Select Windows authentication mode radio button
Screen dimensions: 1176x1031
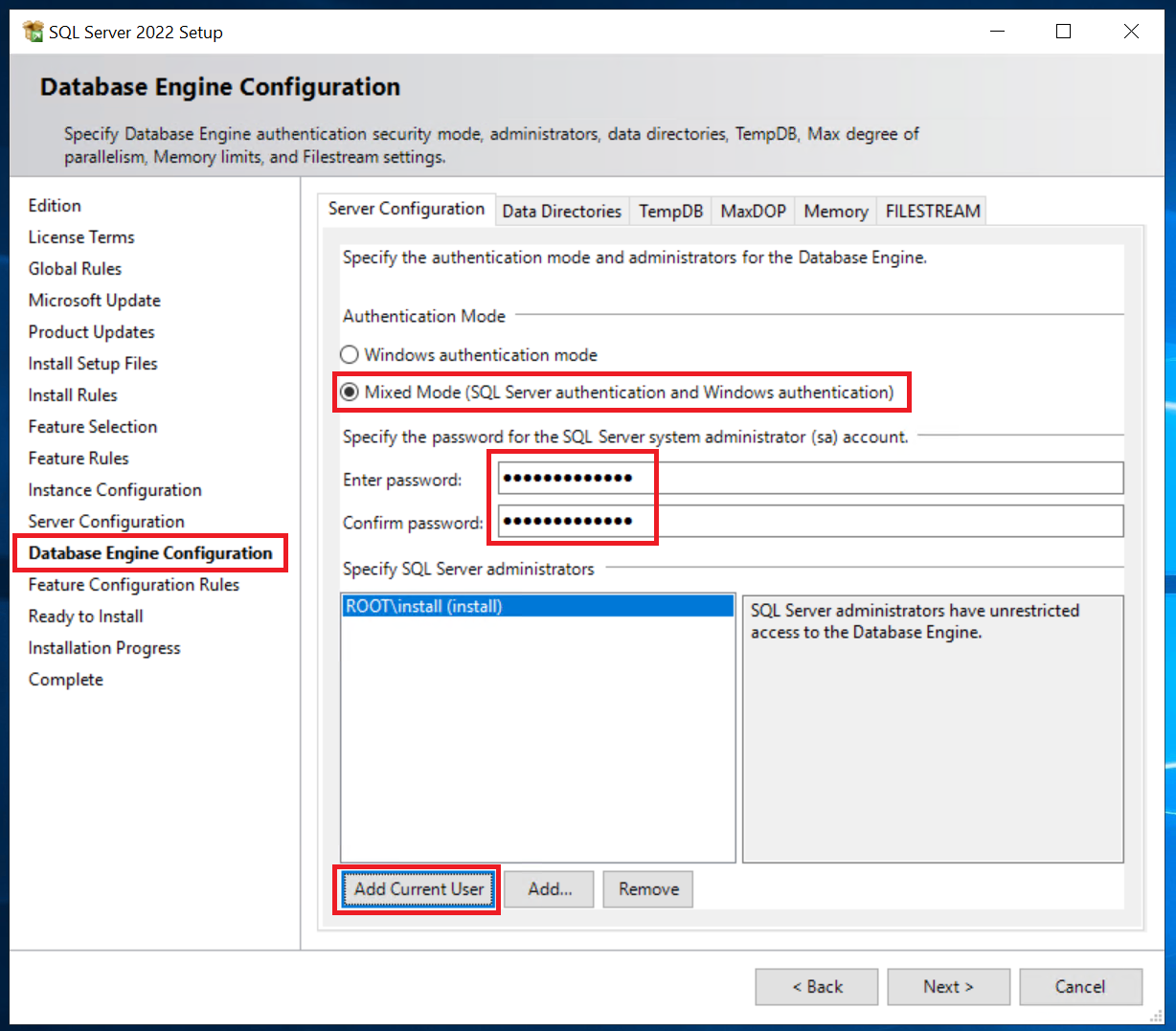click(350, 355)
